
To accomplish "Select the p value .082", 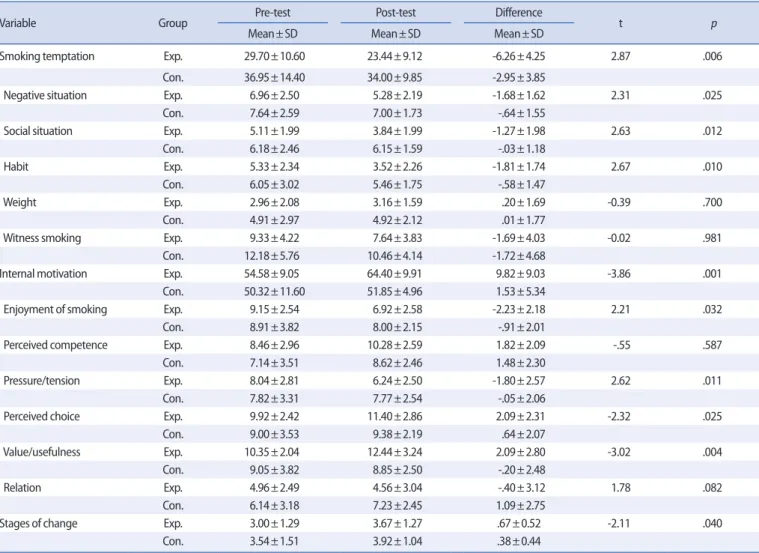I will click(x=712, y=488).
